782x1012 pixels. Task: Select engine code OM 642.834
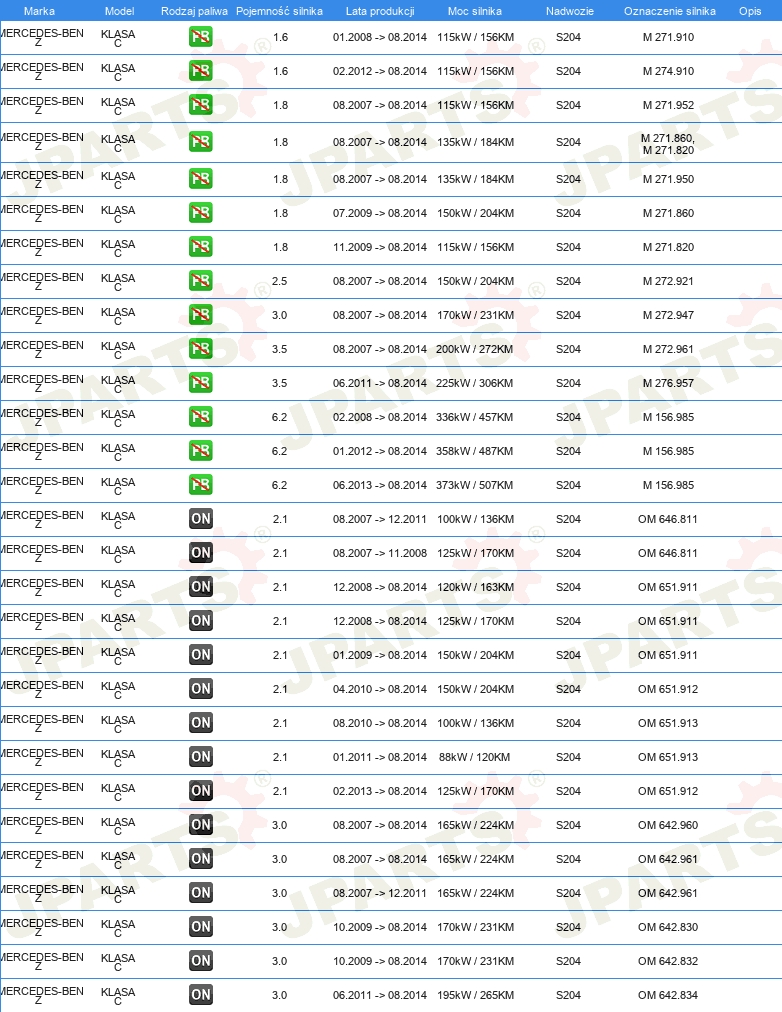pyautogui.click(x=668, y=995)
